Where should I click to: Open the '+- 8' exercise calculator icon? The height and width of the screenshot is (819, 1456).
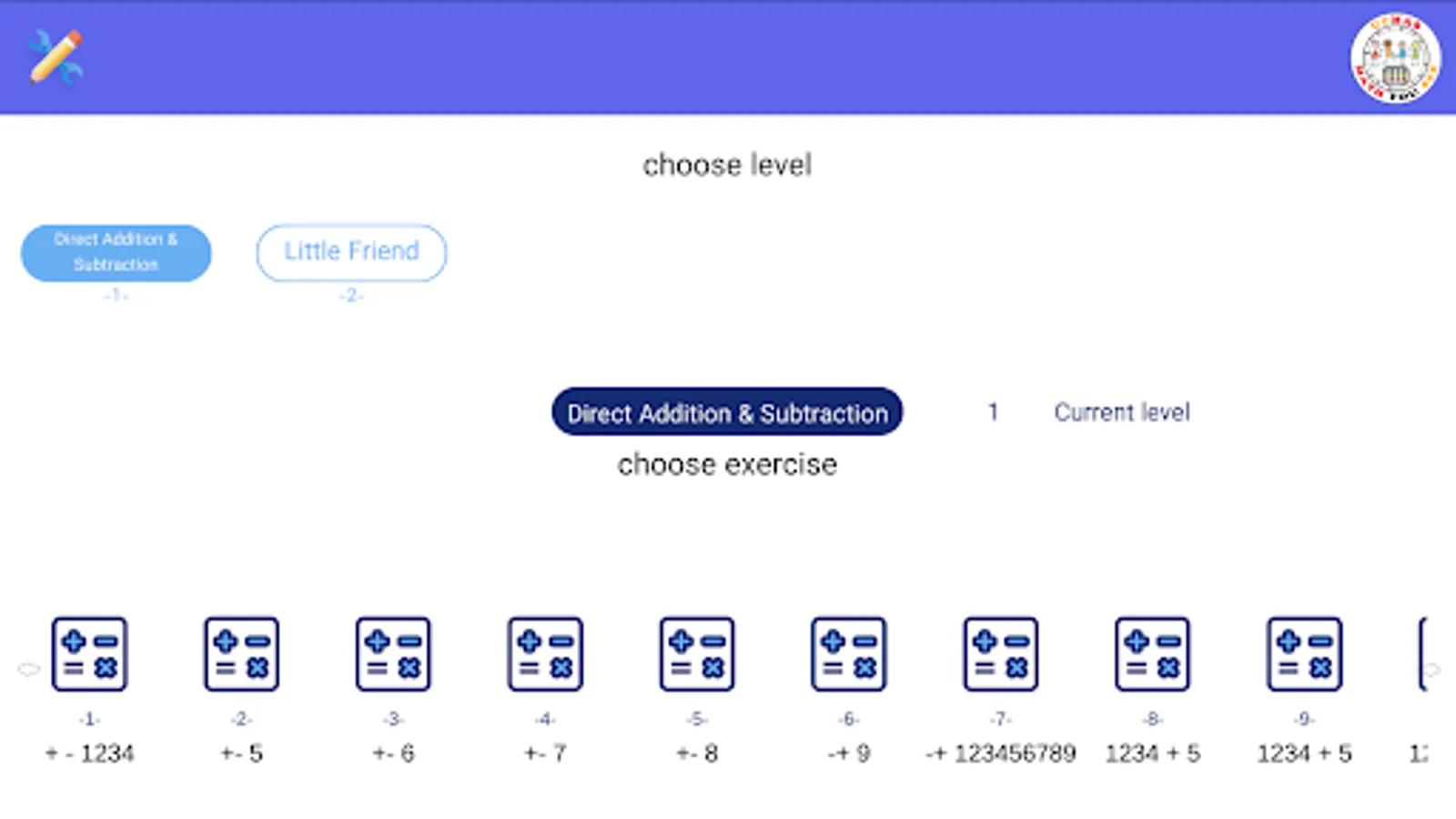pos(696,653)
